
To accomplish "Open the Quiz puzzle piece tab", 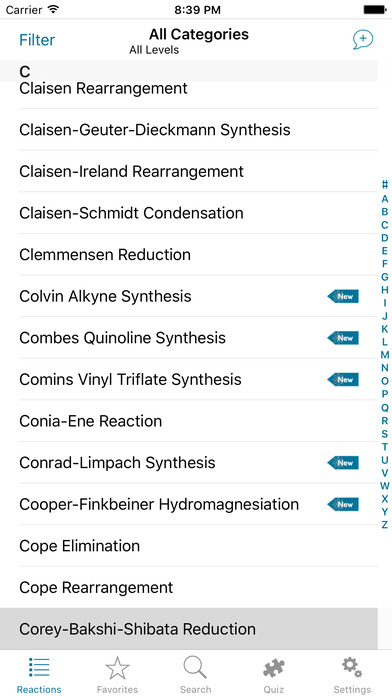I will pos(274,675).
